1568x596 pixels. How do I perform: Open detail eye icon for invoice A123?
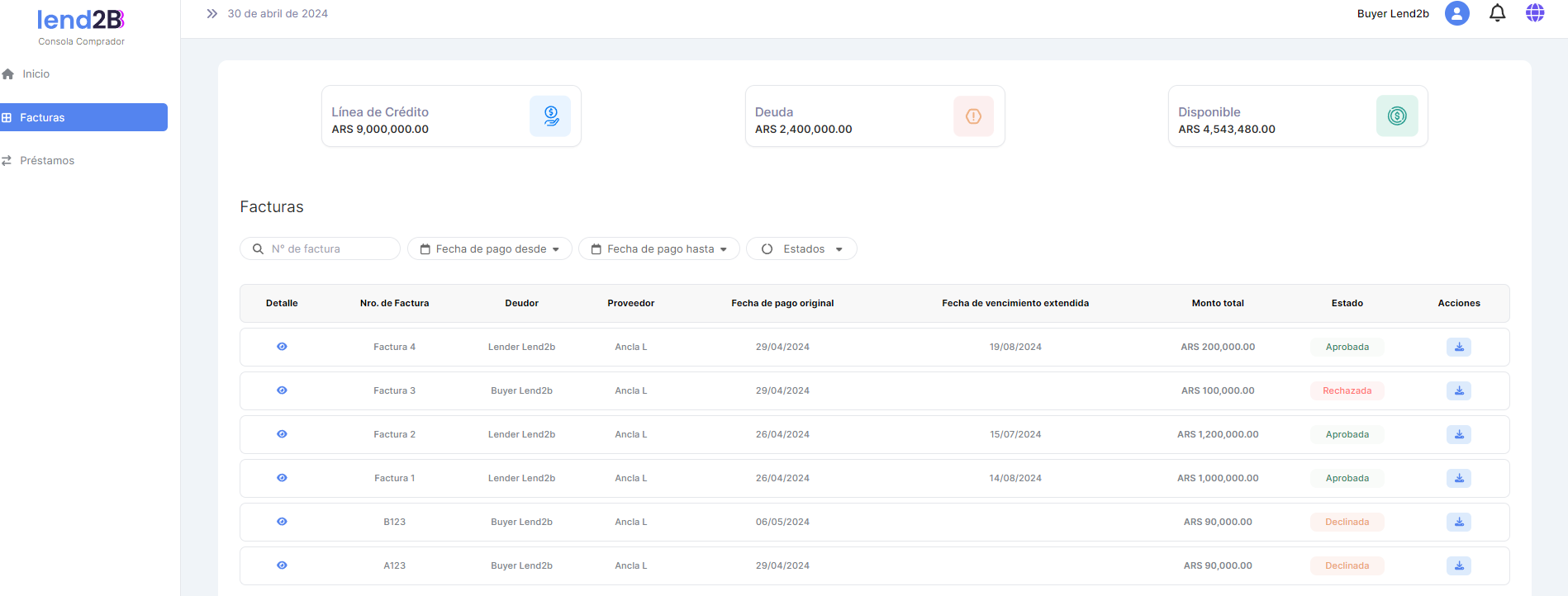pos(282,565)
